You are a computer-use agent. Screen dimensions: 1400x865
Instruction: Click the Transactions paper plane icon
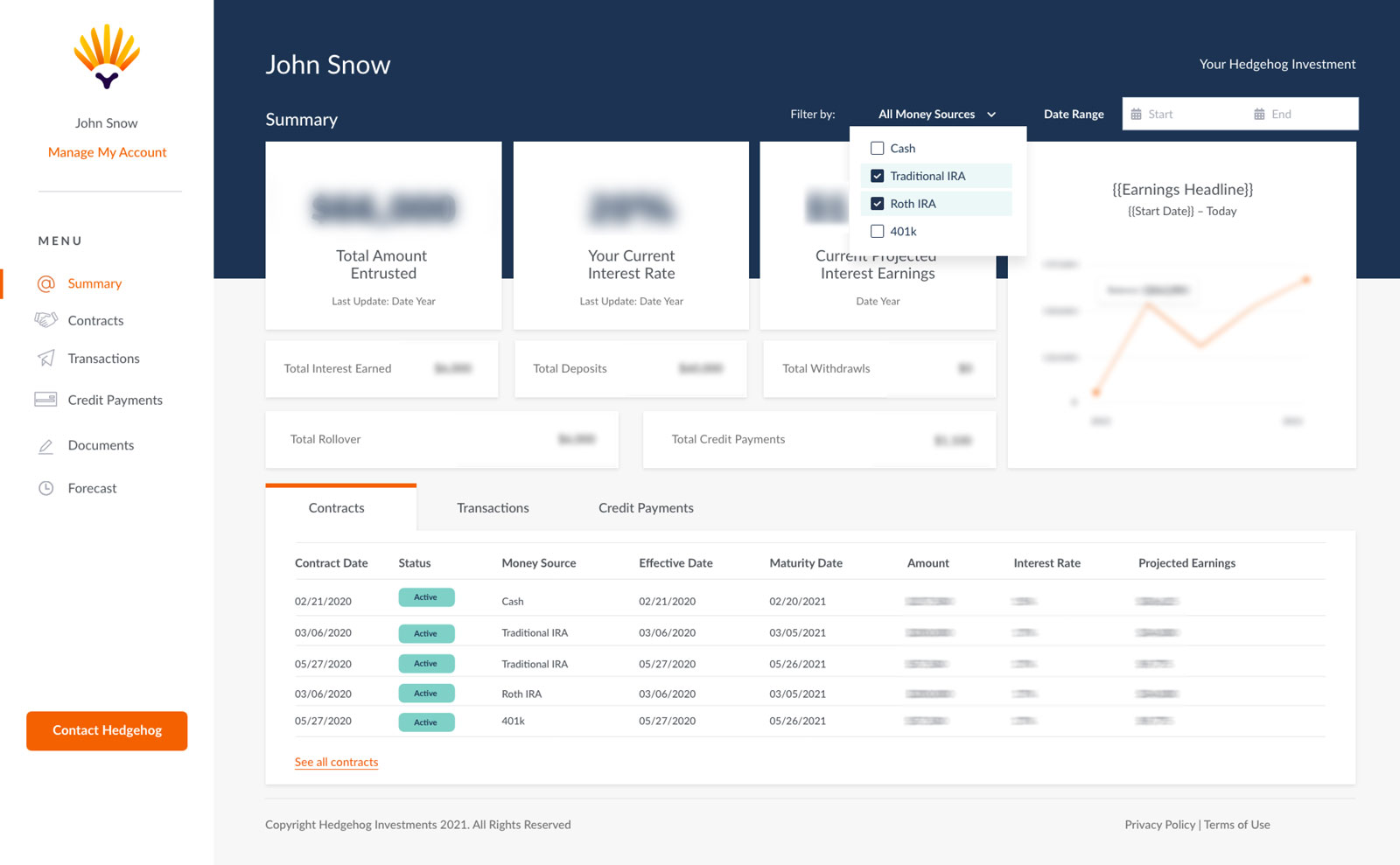(46, 359)
